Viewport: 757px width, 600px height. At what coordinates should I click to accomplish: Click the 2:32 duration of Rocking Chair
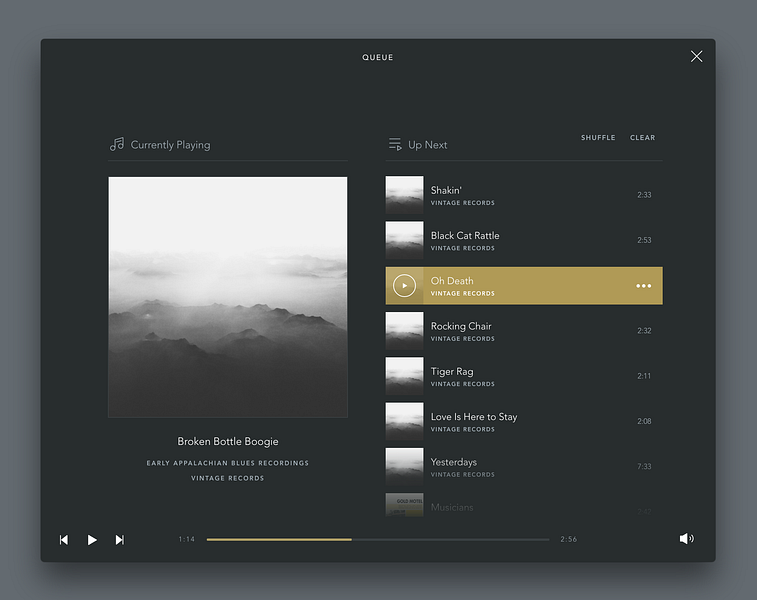tap(644, 331)
